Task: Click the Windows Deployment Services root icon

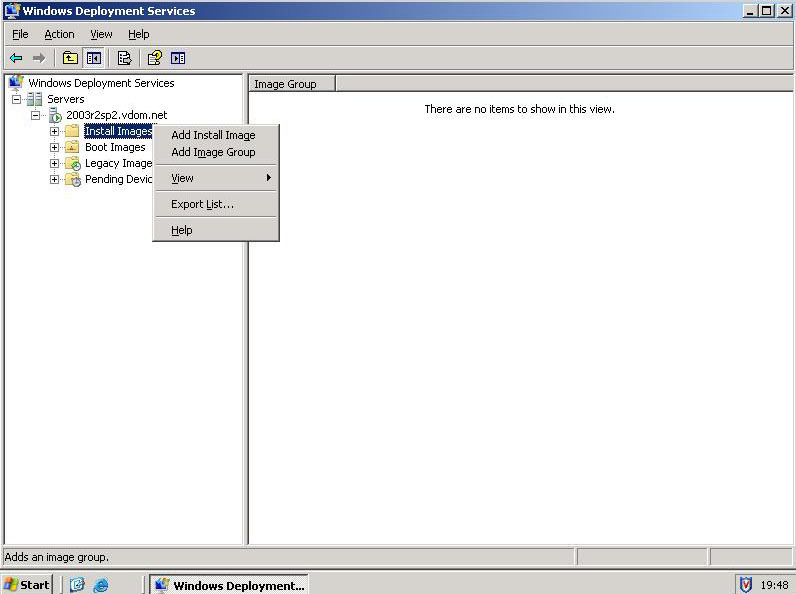Action: coord(16,82)
